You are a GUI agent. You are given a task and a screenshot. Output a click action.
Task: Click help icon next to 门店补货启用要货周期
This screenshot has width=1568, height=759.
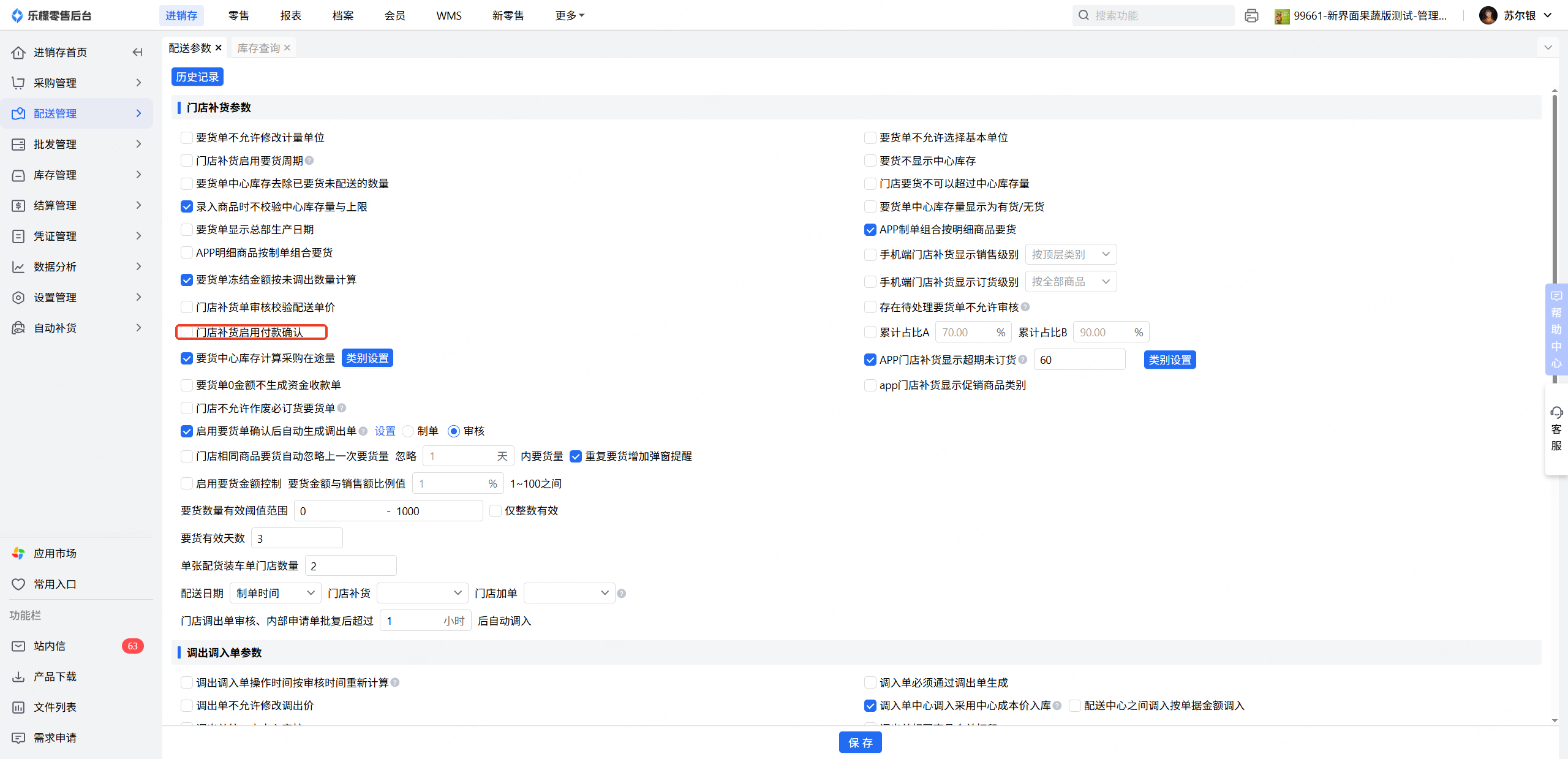(x=309, y=160)
